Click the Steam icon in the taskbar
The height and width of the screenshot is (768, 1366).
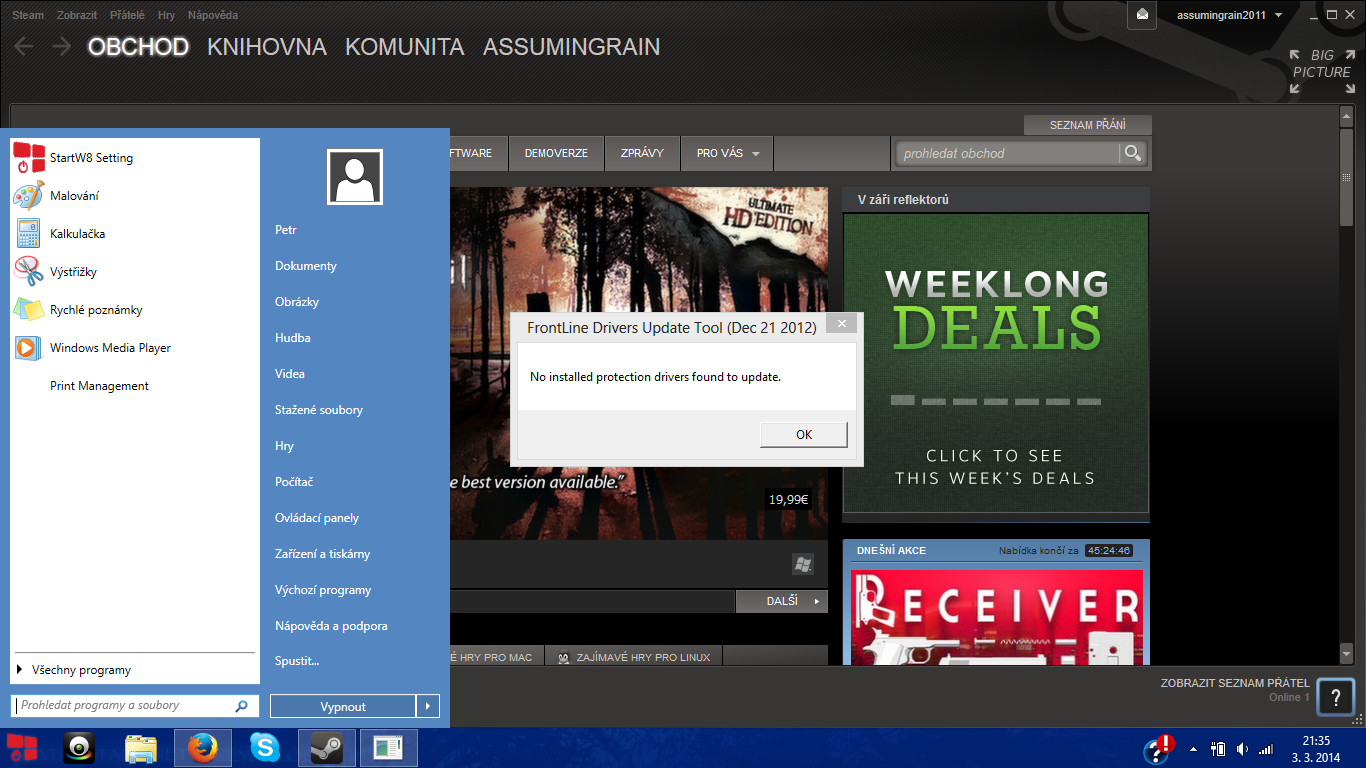(326, 748)
